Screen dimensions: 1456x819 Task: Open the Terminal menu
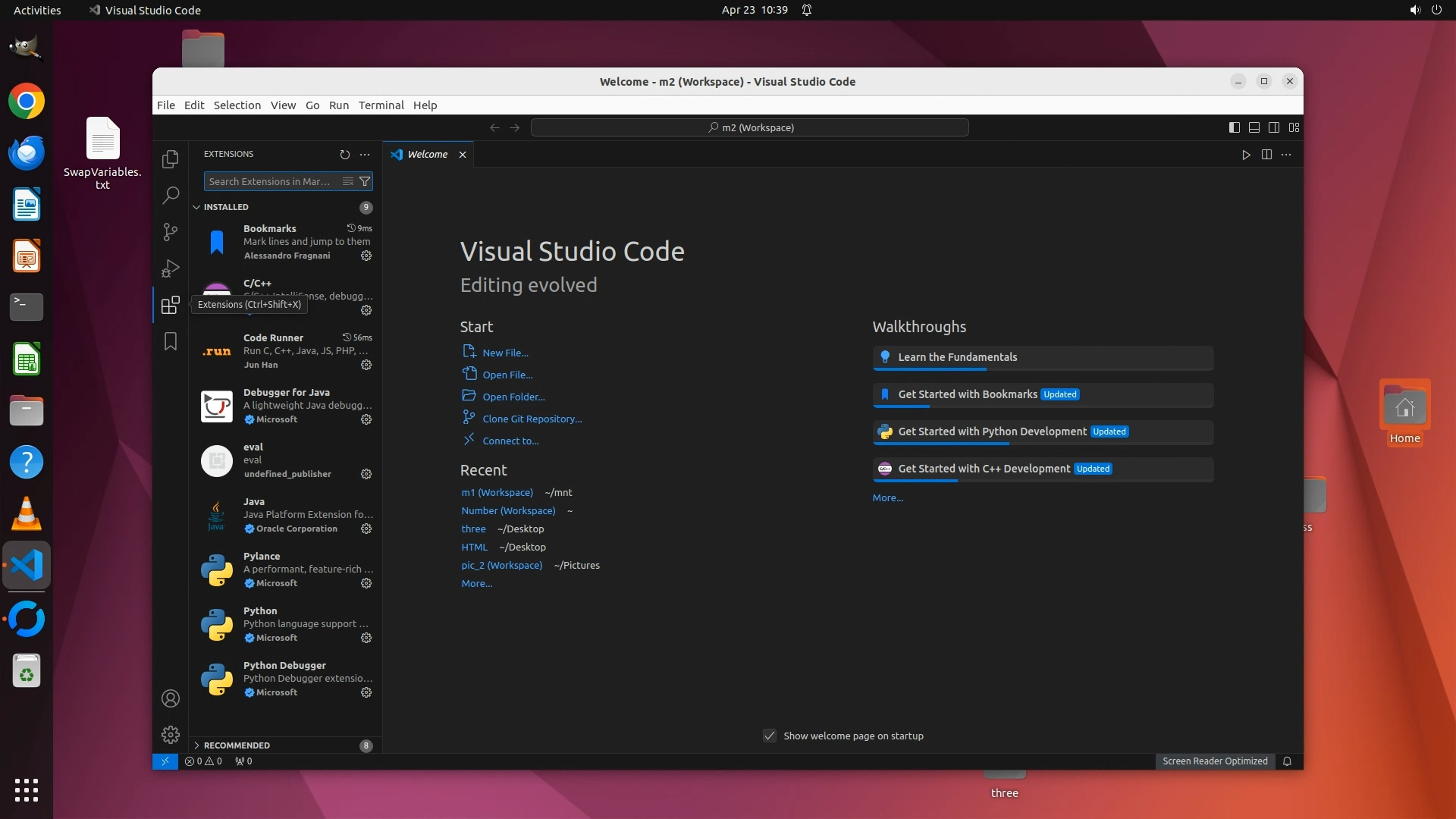(x=381, y=105)
